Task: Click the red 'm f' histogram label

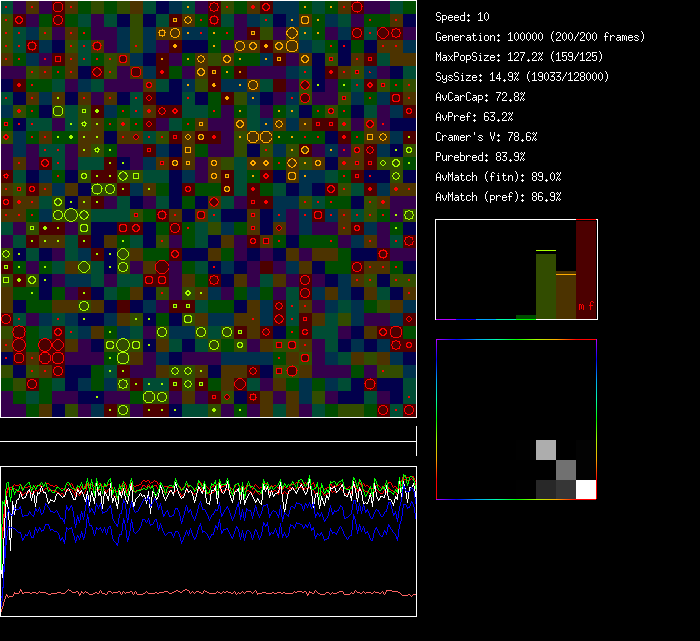Action: click(586, 305)
